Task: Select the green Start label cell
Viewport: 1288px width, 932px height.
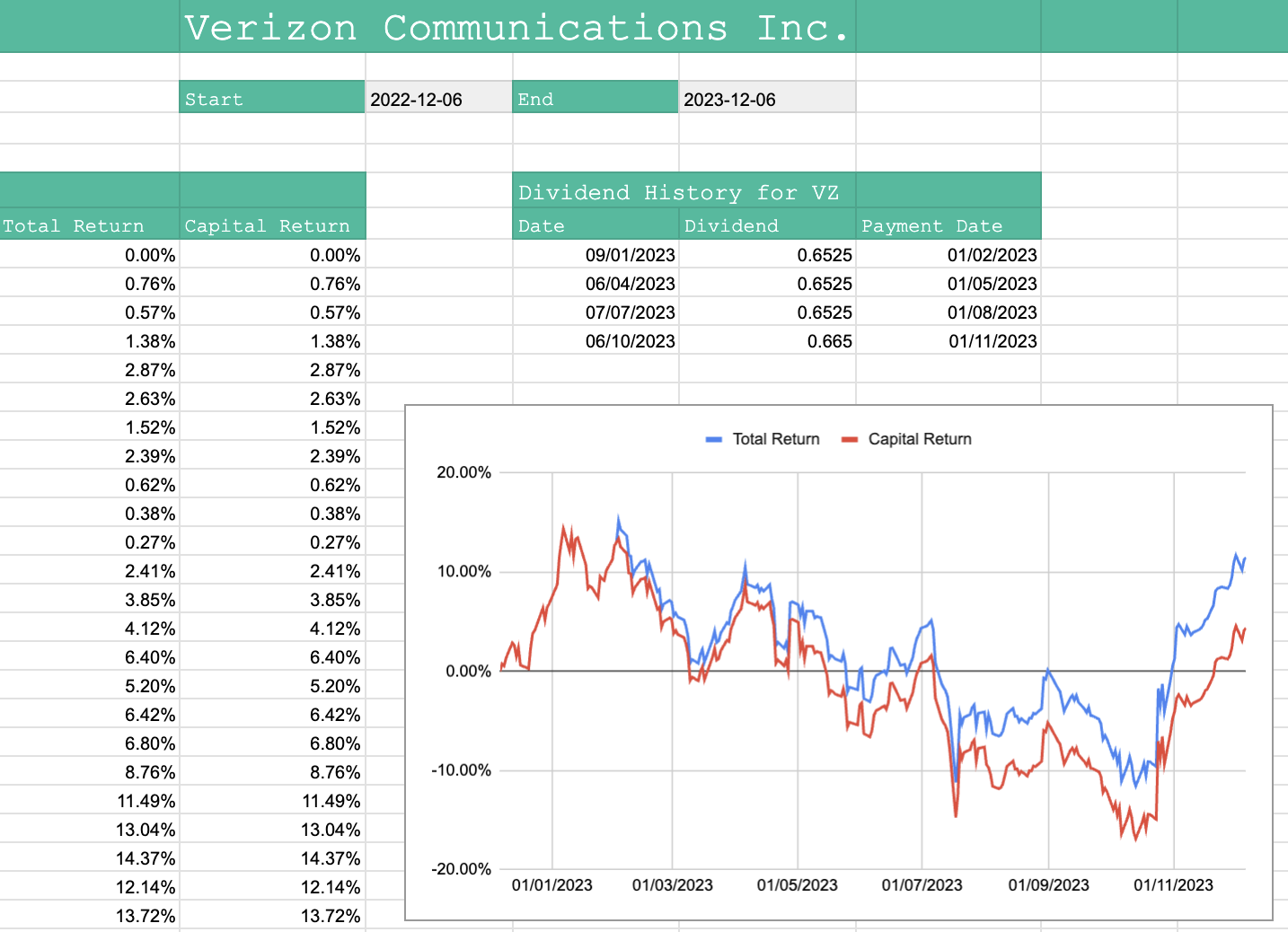Action: pos(271,100)
